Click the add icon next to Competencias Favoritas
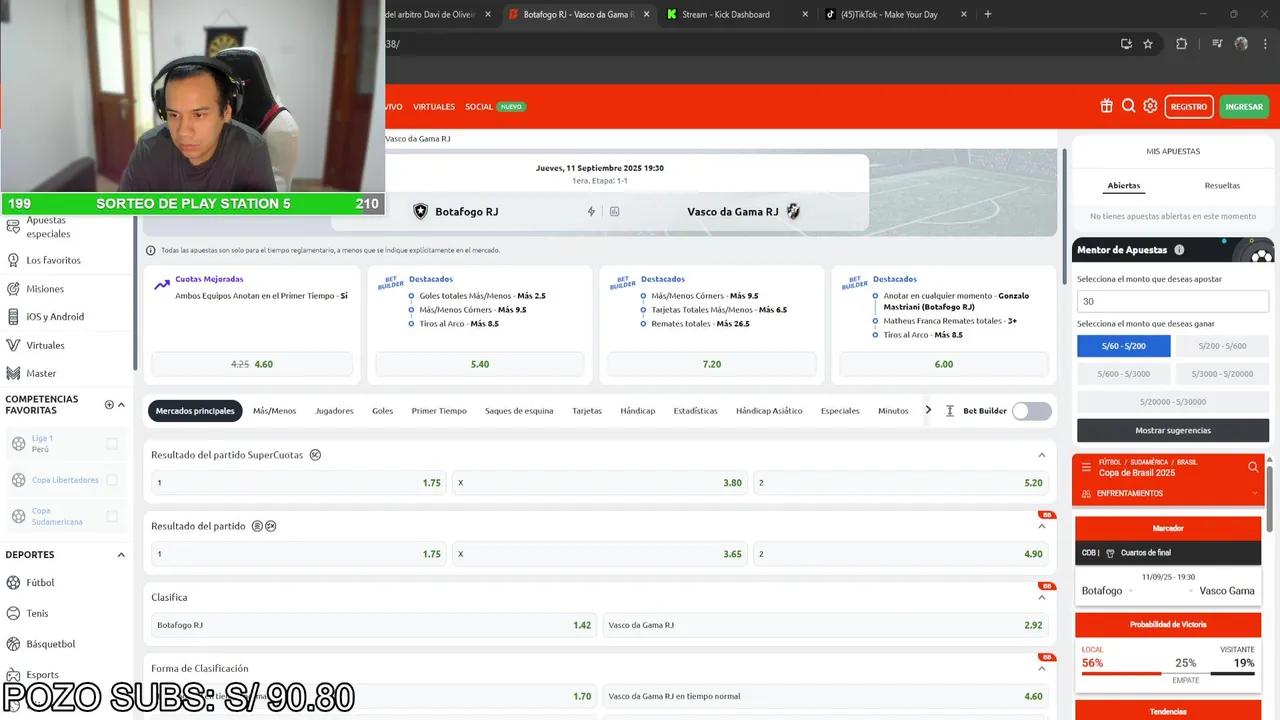 coord(109,405)
